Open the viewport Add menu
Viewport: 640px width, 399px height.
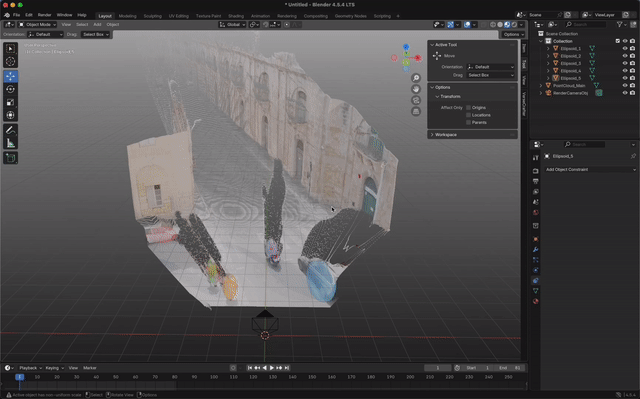tap(97, 24)
